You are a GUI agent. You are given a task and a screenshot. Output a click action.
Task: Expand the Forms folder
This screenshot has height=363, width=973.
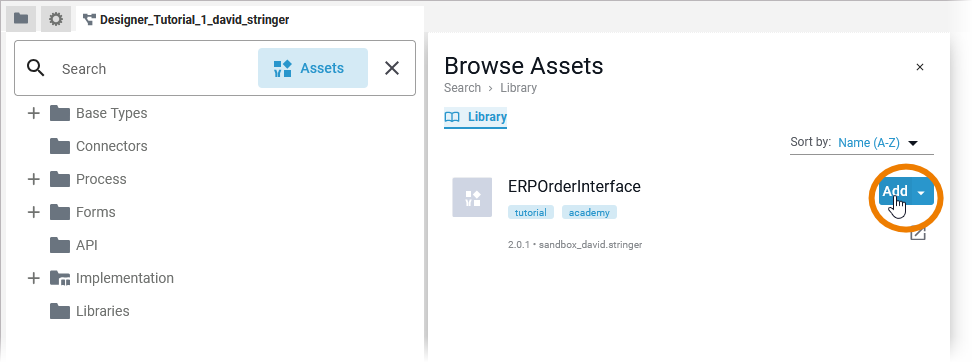point(34,212)
